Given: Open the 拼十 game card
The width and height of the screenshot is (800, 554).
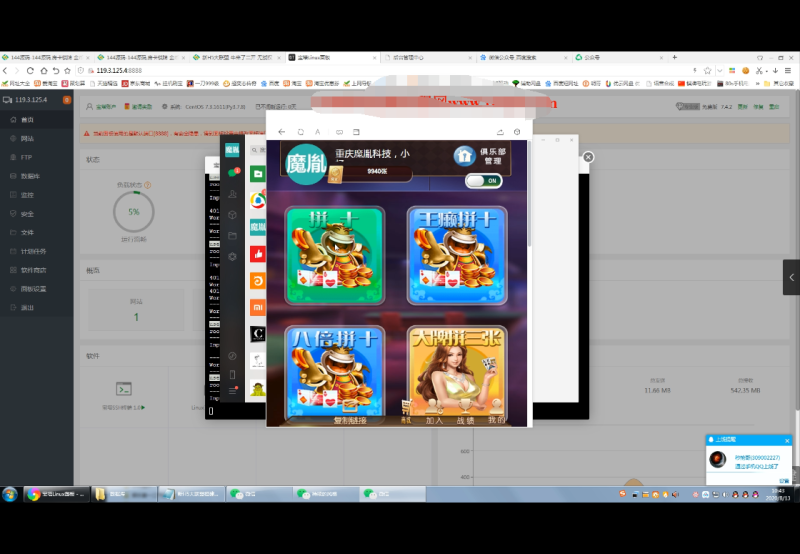Looking at the screenshot, I should 335,255.
